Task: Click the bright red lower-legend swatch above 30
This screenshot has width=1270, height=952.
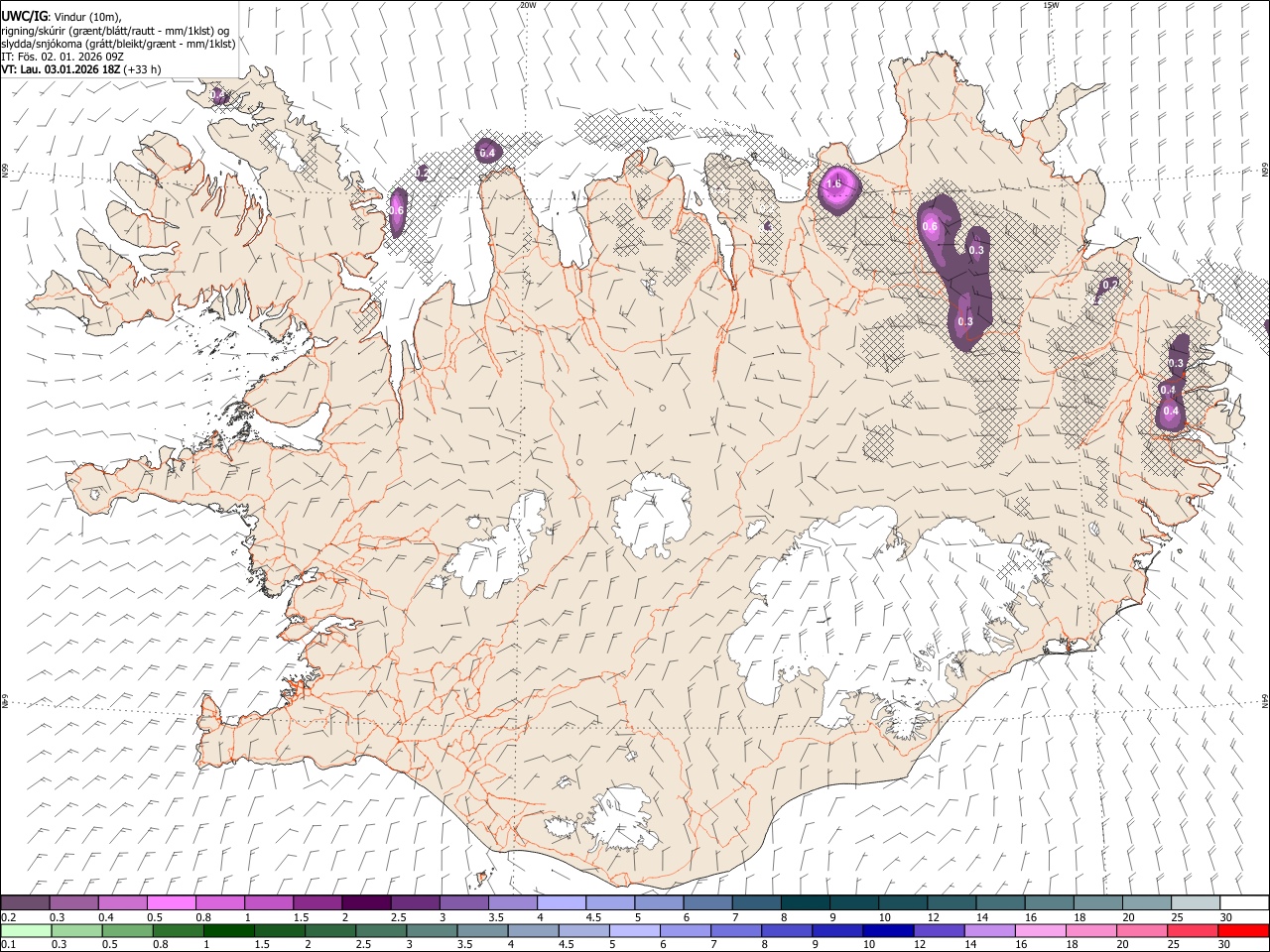Action: [1242, 931]
